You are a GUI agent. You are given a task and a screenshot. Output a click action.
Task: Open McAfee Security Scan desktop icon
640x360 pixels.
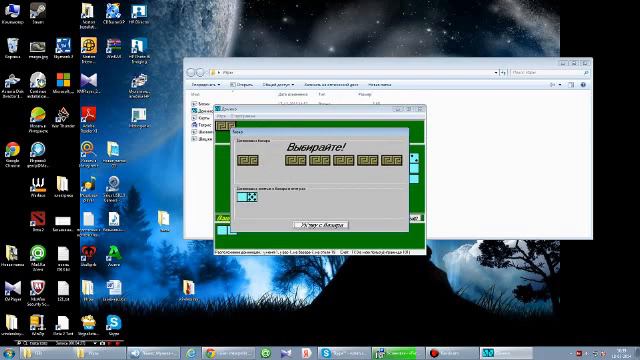coord(38,293)
